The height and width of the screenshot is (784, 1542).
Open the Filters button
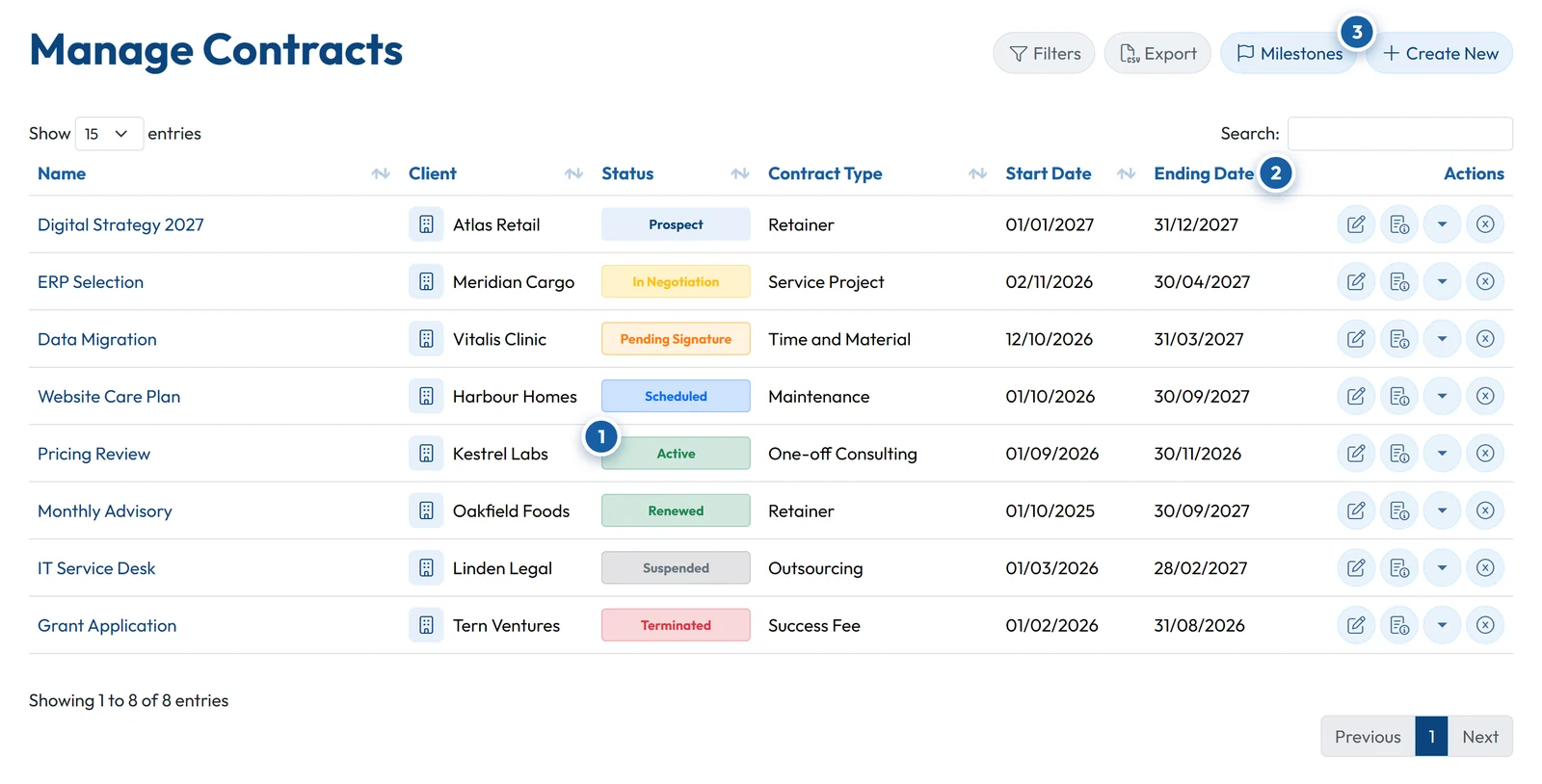tap(1044, 53)
